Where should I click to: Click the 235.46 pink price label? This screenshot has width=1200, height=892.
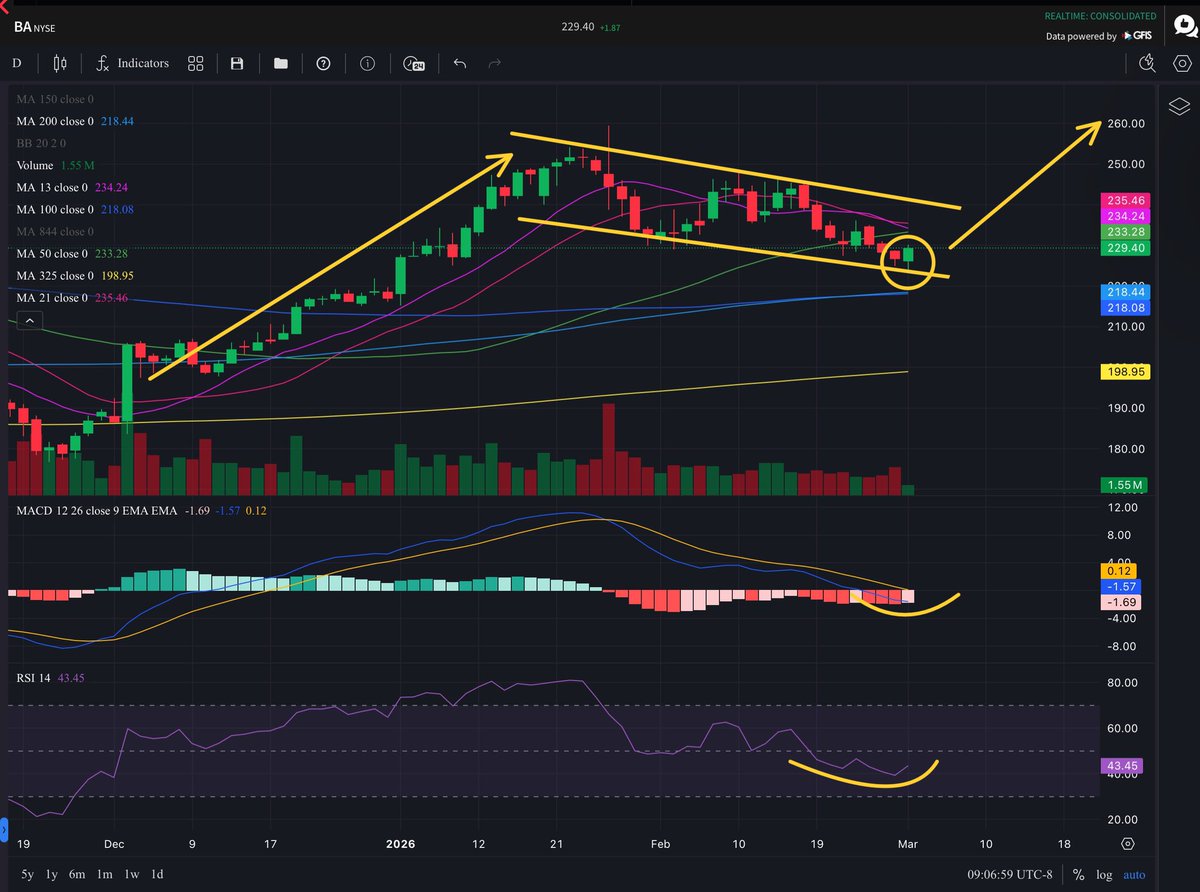tap(1125, 199)
